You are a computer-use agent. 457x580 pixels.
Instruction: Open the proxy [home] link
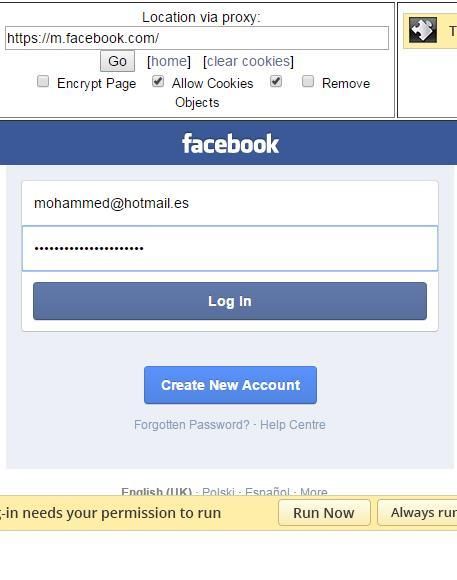(x=169, y=61)
